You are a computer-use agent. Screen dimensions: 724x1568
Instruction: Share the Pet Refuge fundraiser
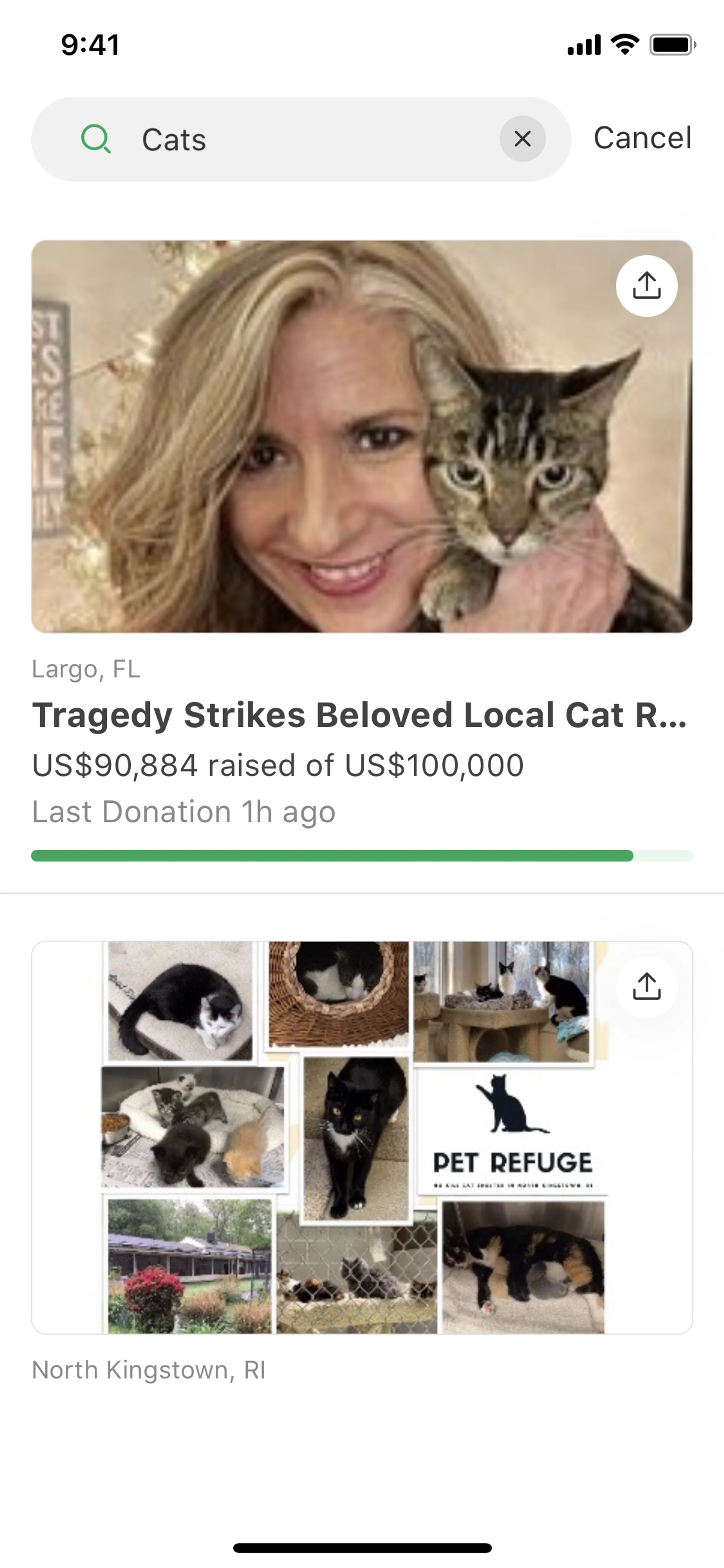coord(646,987)
